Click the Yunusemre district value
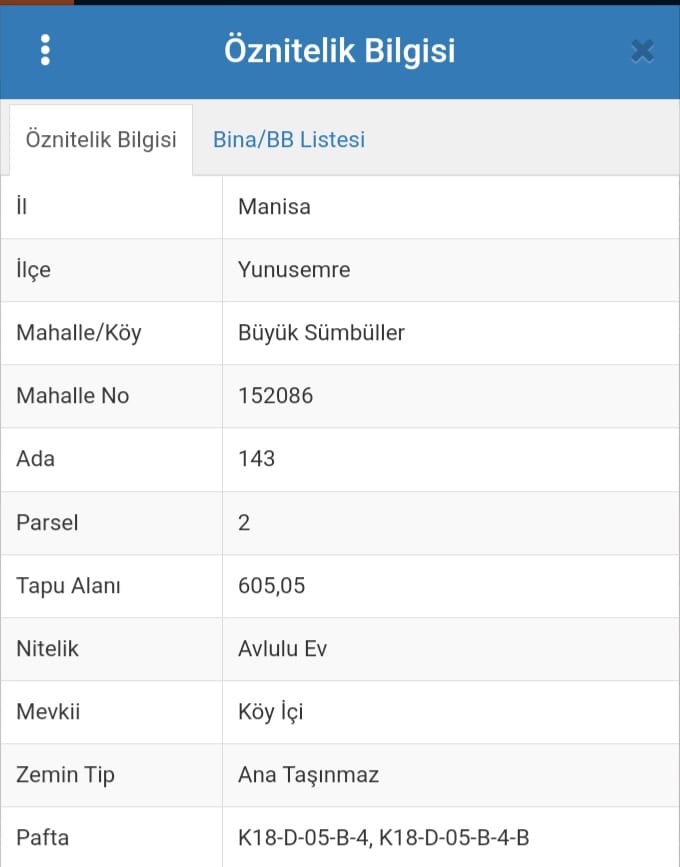 tap(294, 269)
